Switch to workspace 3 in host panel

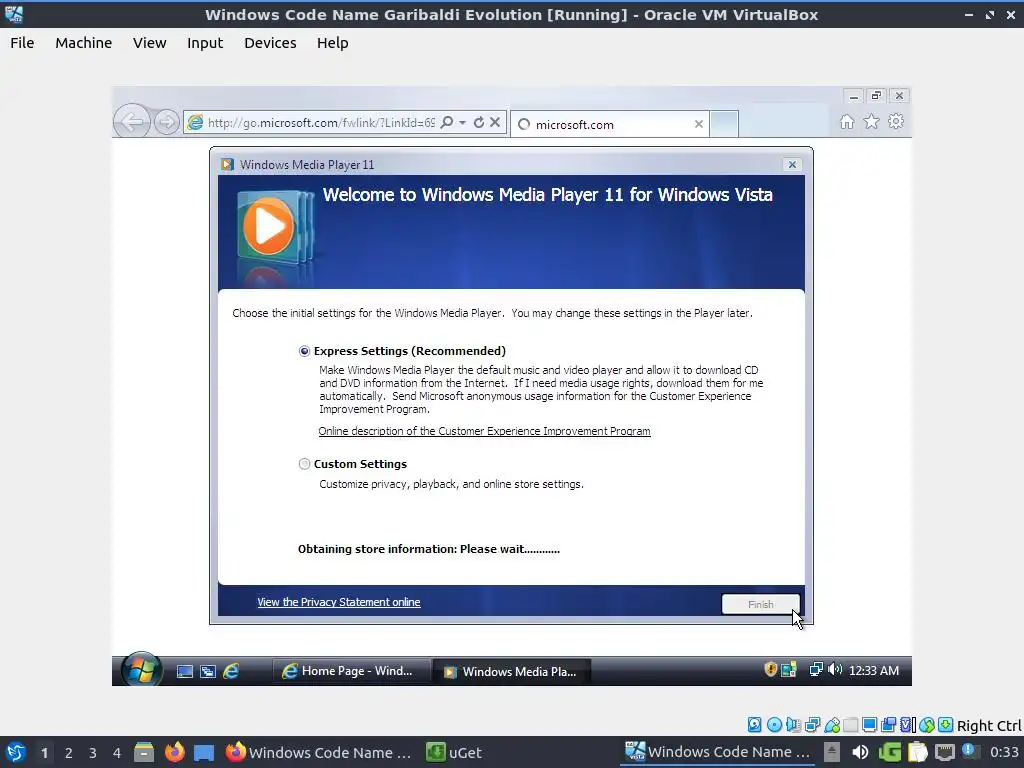pos(93,753)
